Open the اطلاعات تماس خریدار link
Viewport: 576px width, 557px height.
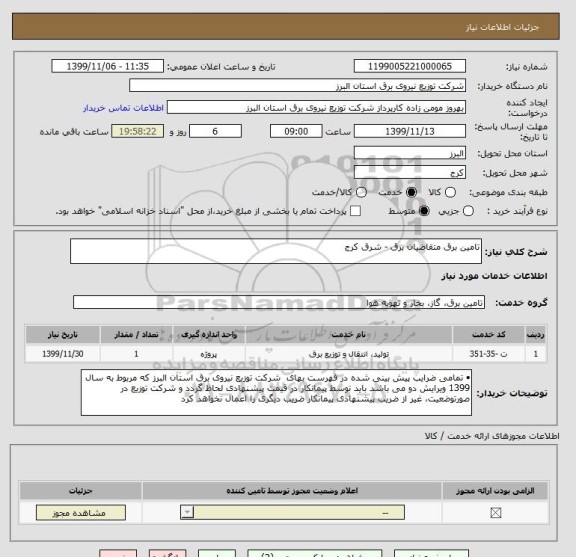pyautogui.click(x=123, y=108)
